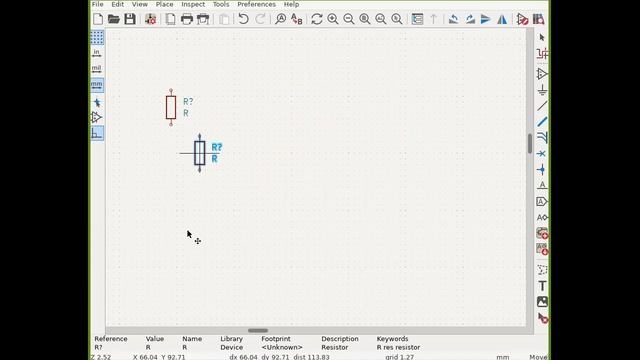Switch units to millimeters
Viewport: 640px width, 360px height.
pyautogui.click(x=97, y=85)
